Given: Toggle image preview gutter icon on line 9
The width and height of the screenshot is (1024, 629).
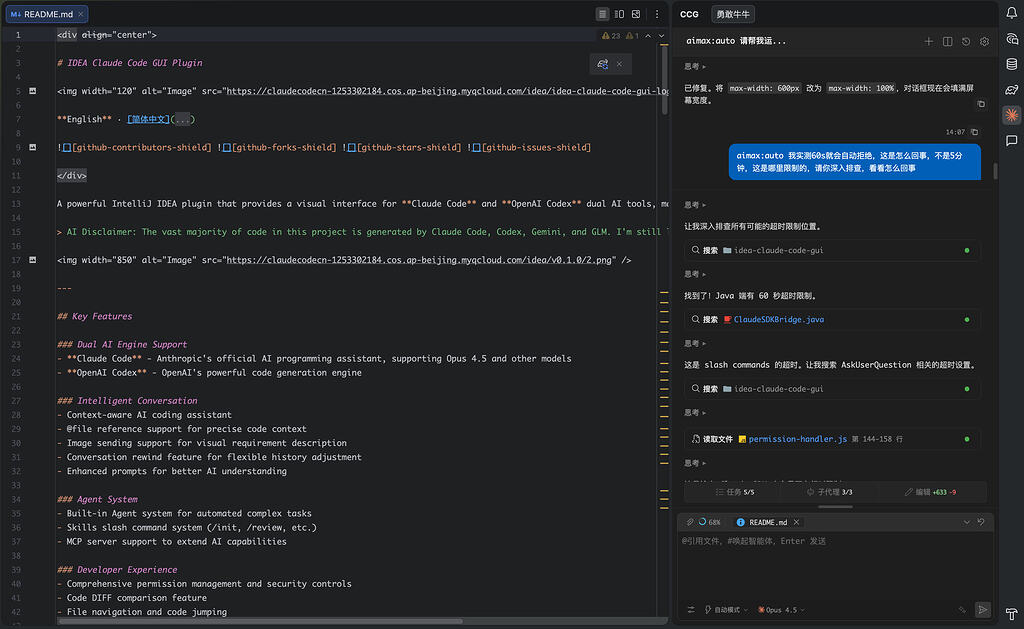Looking at the screenshot, I should click(x=33, y=147).
